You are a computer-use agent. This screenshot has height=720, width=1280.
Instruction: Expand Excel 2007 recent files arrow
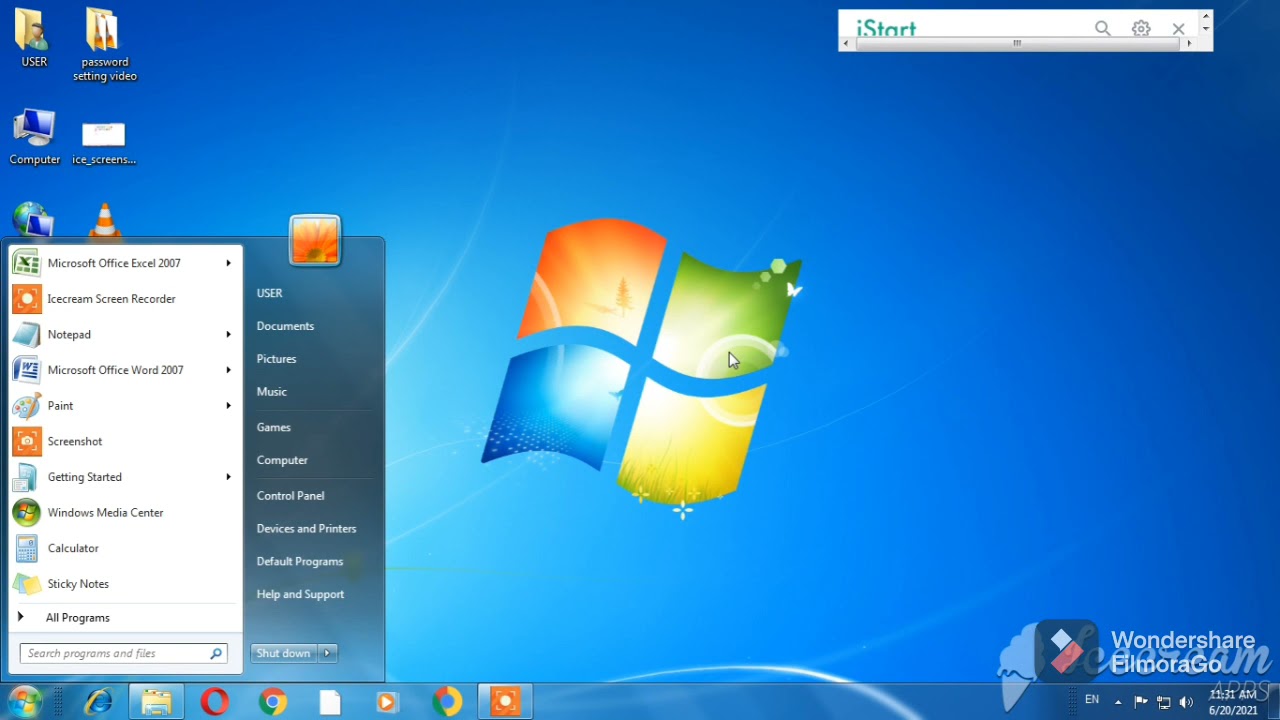pyautogui.click(x=228, y=263)
